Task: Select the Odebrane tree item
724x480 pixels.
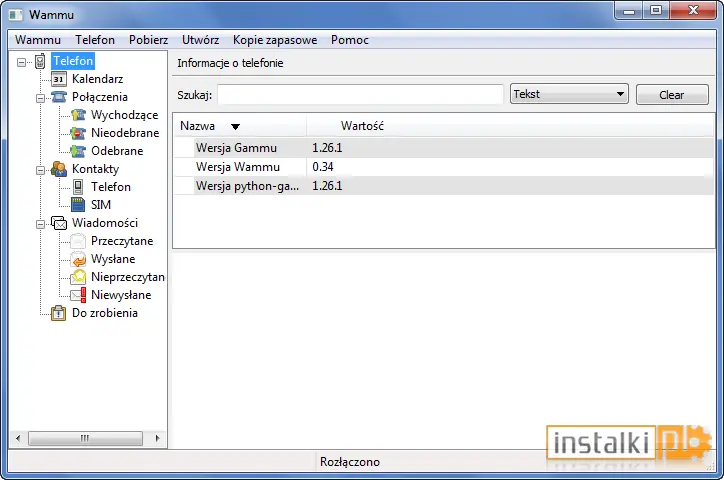Action: [117, 151]
